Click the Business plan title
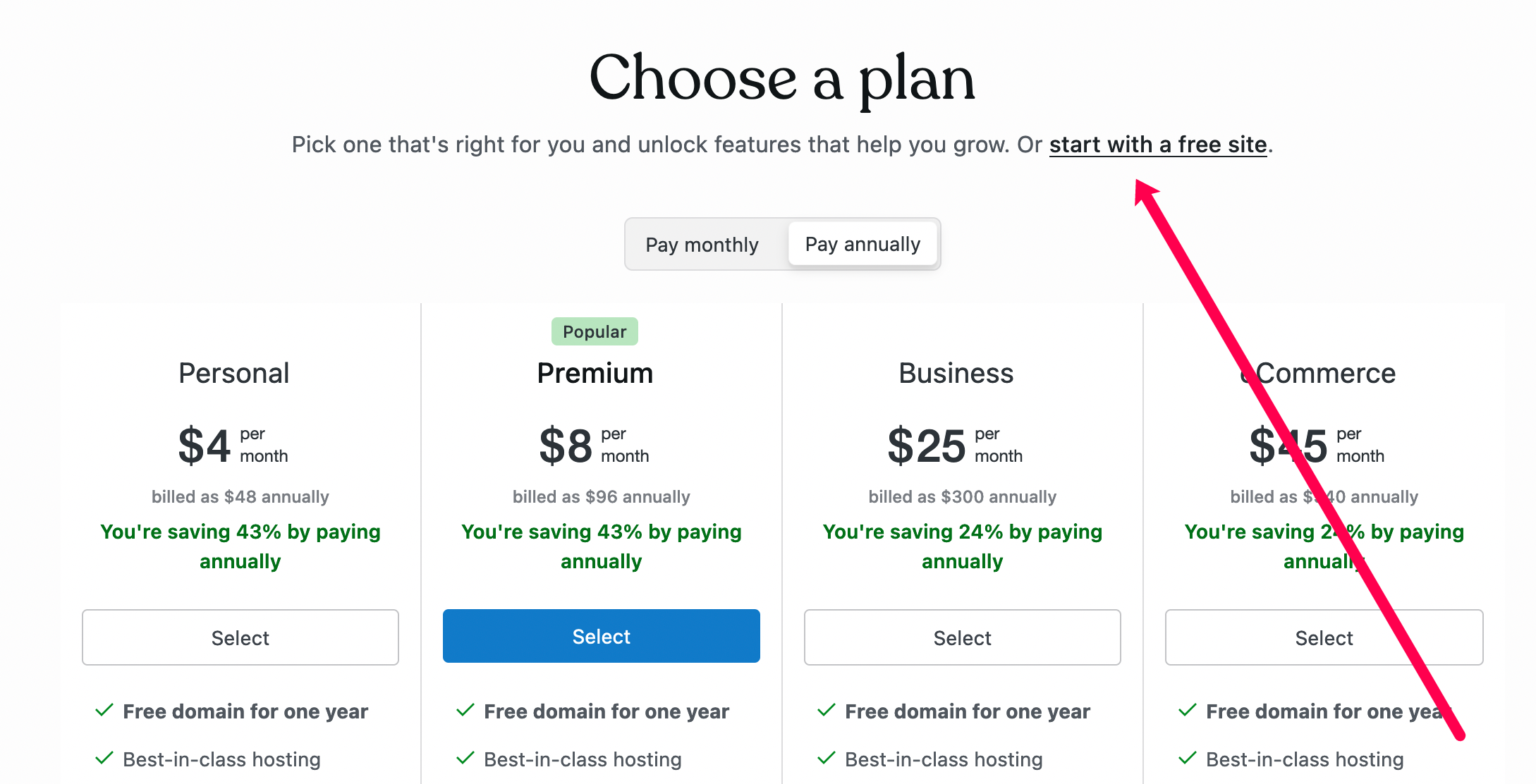Viewport: 1536px width, 784px height. pyautogui.click(x=956, y=373)
